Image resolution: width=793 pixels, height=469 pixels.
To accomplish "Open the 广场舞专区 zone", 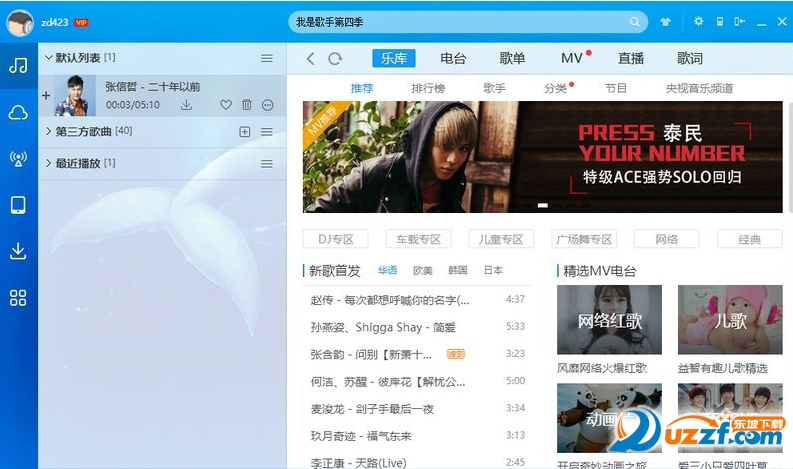I will 584,239.
